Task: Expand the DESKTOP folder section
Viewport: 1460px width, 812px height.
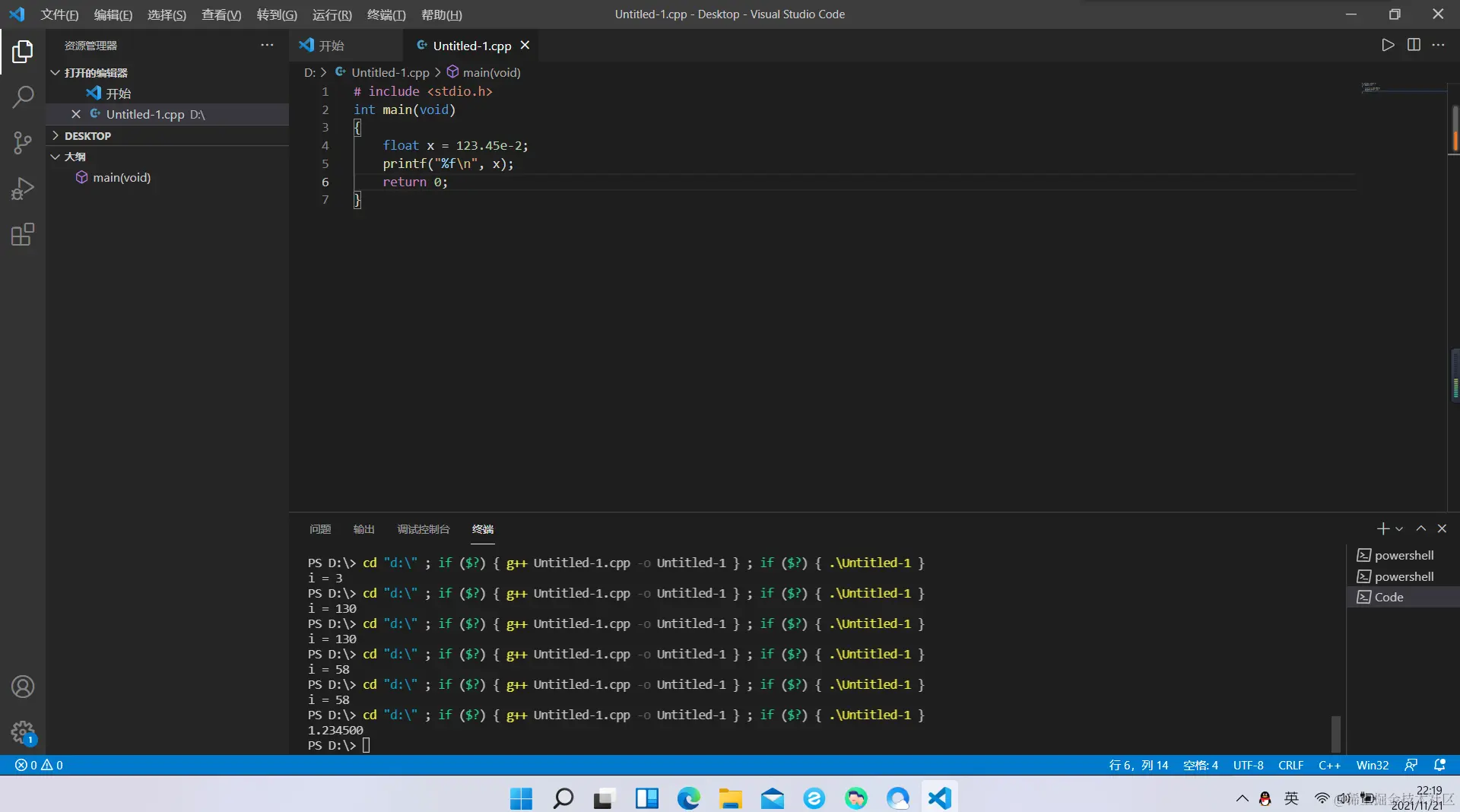Action: pos(167,135)
